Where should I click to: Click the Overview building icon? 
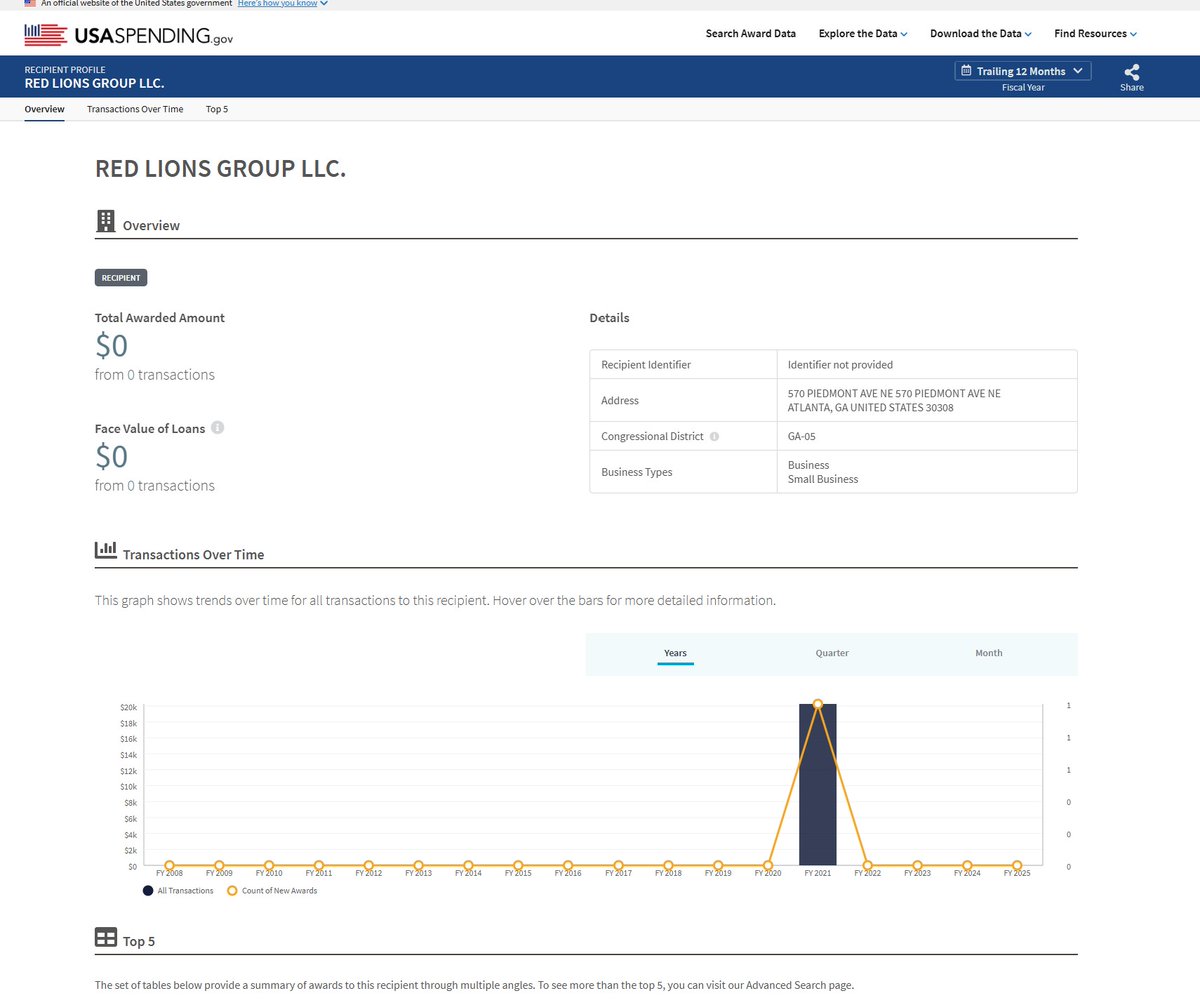click(105, 221)
